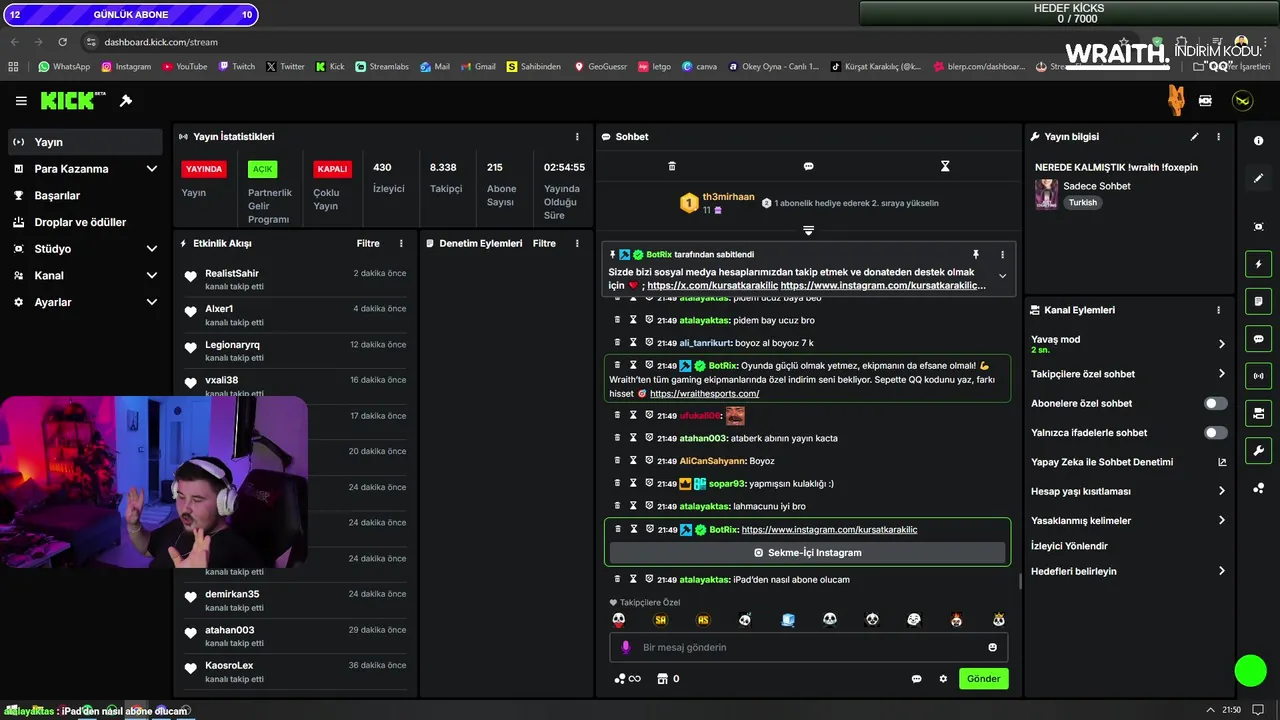1280x720 pixels.
Task: Open the wraithesports.com link in chat
Action: [x=704, y=394]
